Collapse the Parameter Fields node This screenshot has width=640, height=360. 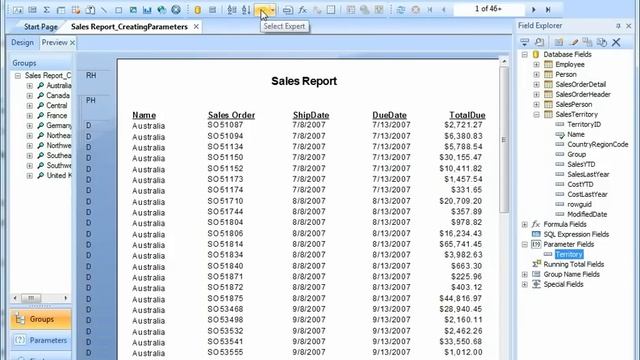point(525,244)
